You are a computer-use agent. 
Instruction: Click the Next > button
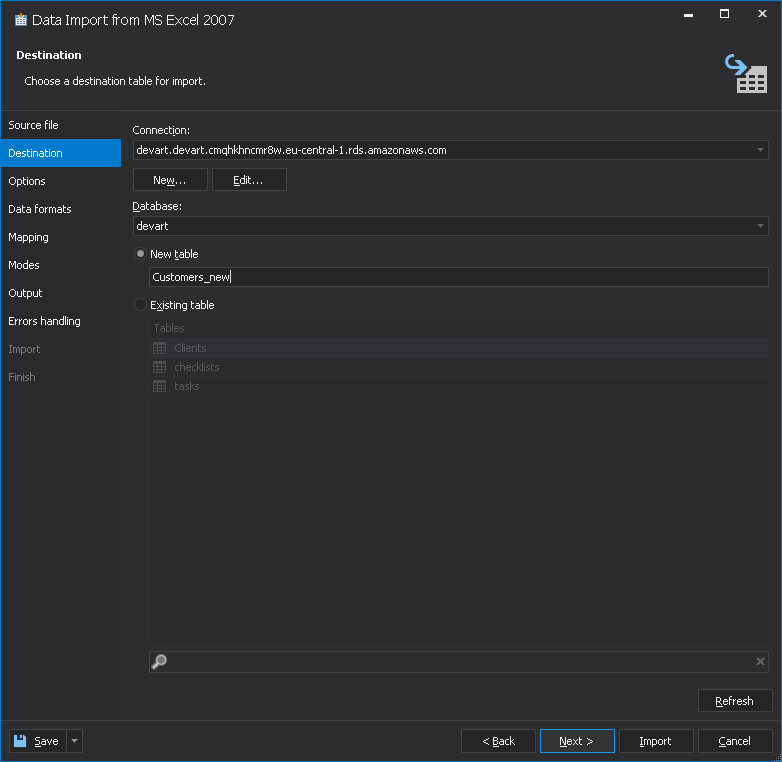tap(577, 741)
